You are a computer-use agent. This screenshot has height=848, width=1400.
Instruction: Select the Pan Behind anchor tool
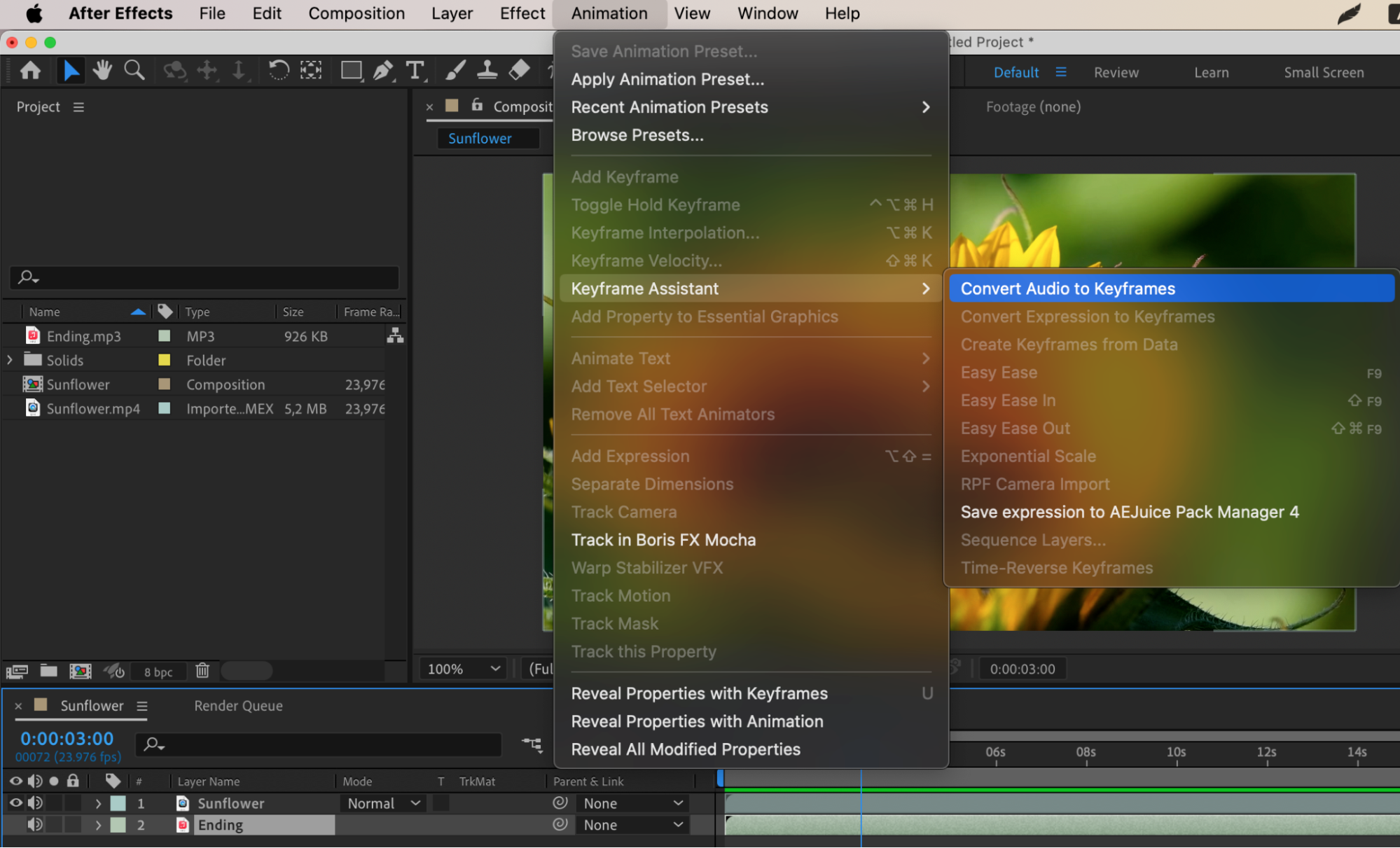pos(311,70)
